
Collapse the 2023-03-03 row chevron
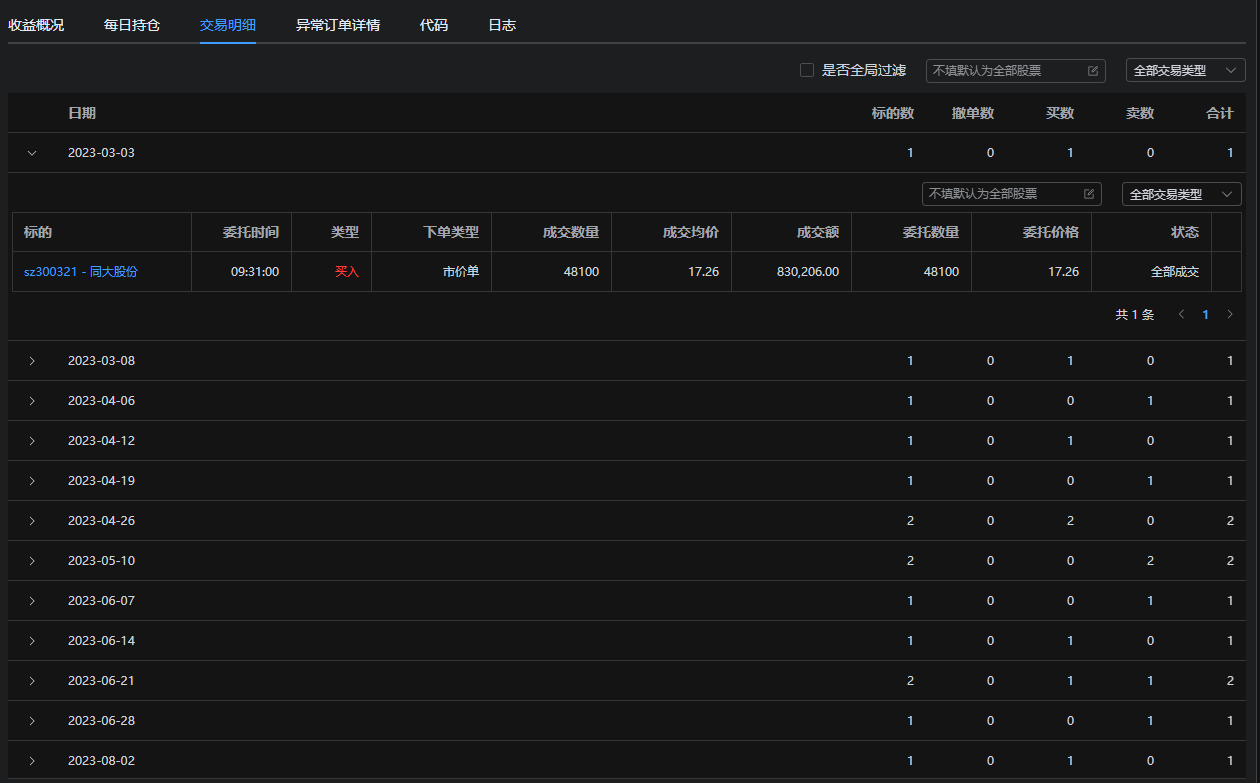[x=32, y=154]
